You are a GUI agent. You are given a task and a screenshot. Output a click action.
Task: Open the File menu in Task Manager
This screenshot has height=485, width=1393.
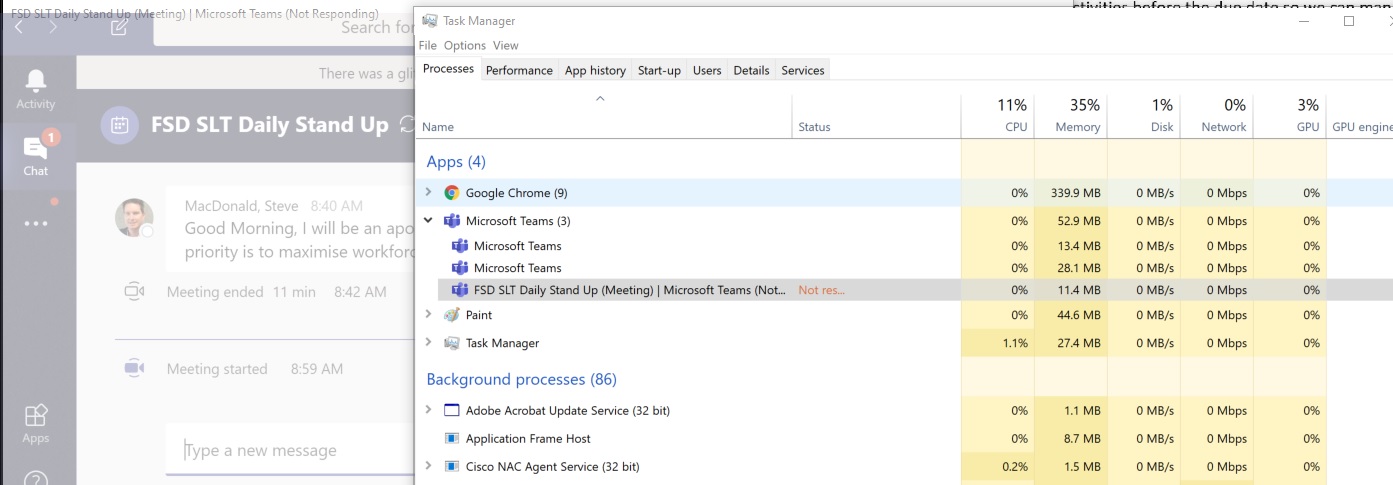point(428,45)
